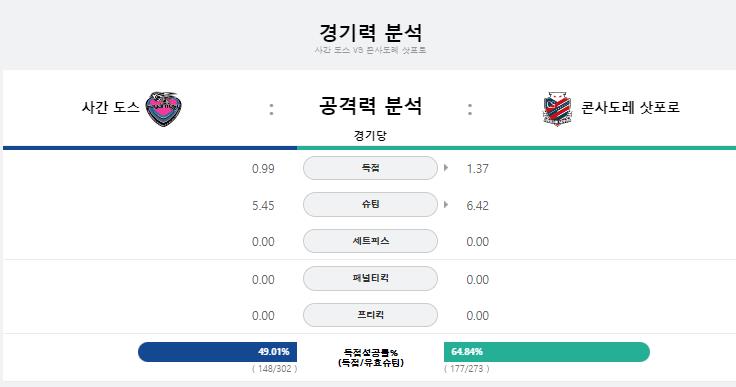Click the 득점성공률% center label
The image size is (736, 387).
click(x=370, y=352)
